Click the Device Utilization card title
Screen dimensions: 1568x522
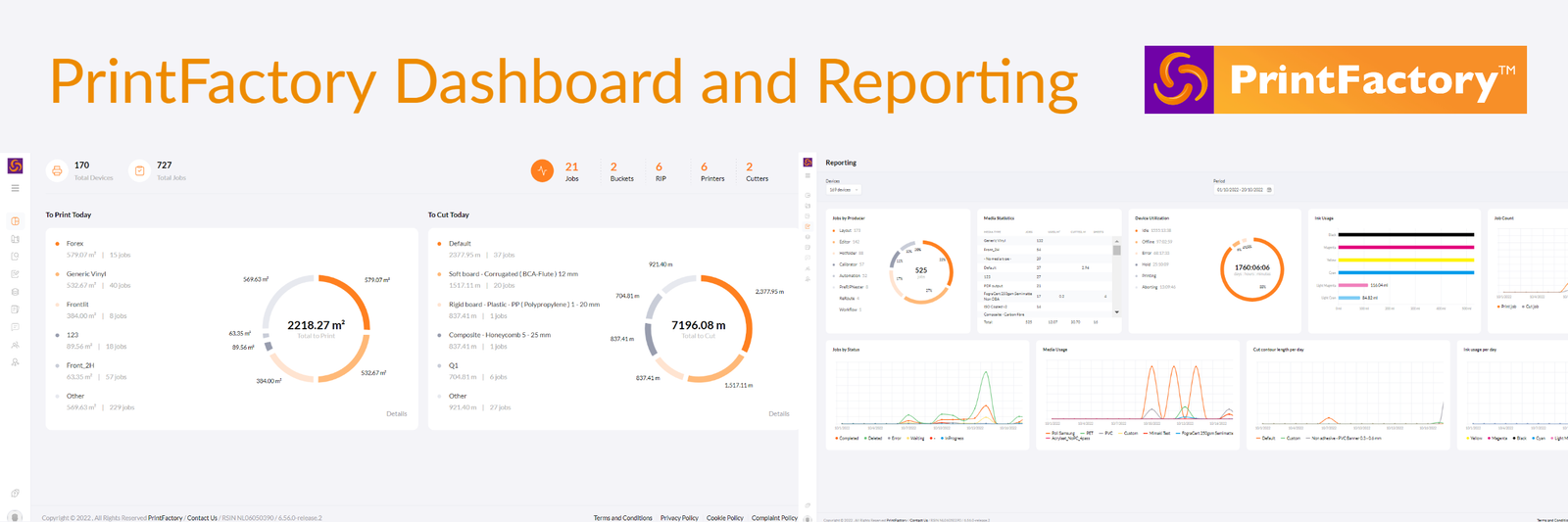tap(1151, 218)
